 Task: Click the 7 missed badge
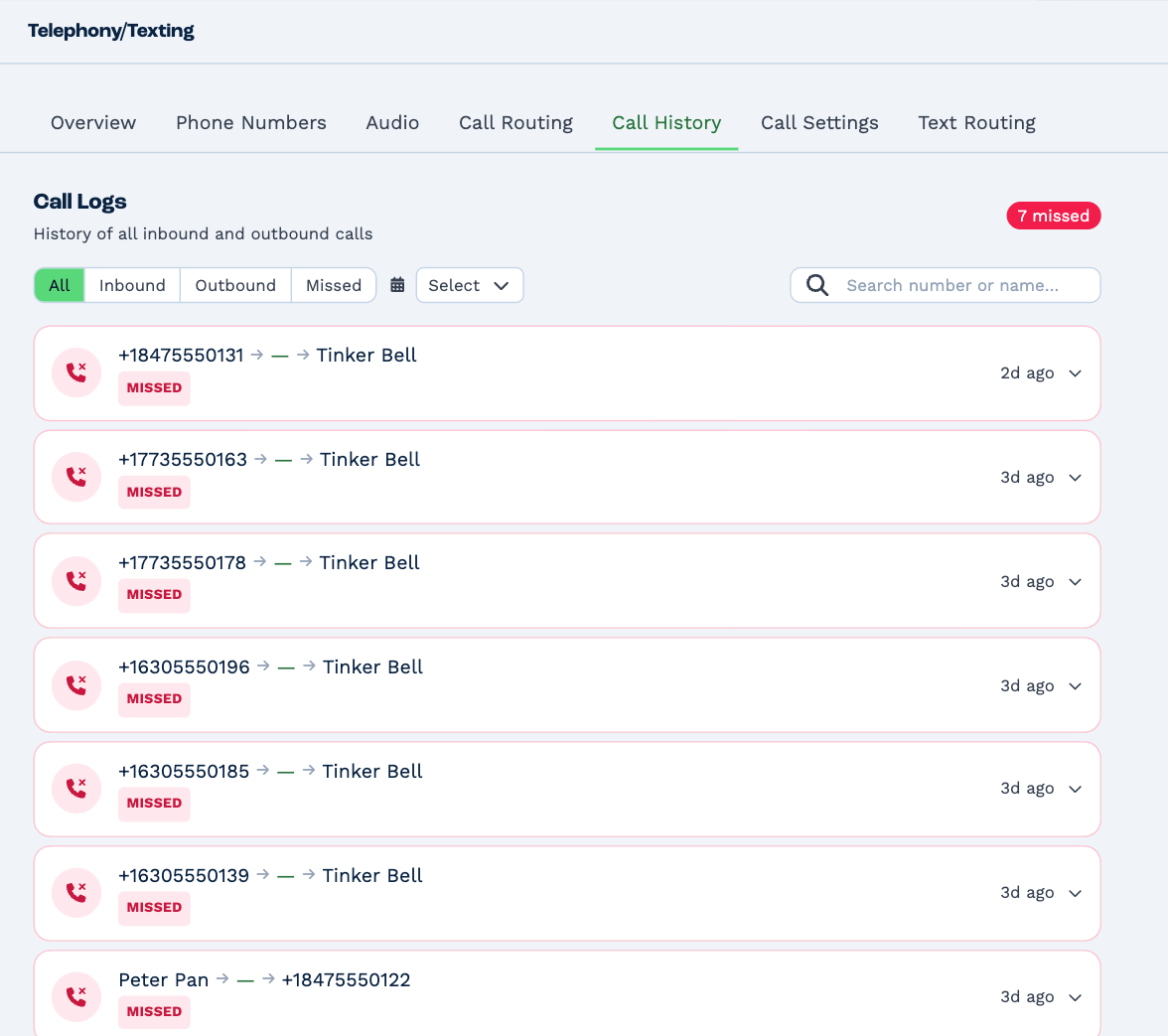pos(1053,216)
